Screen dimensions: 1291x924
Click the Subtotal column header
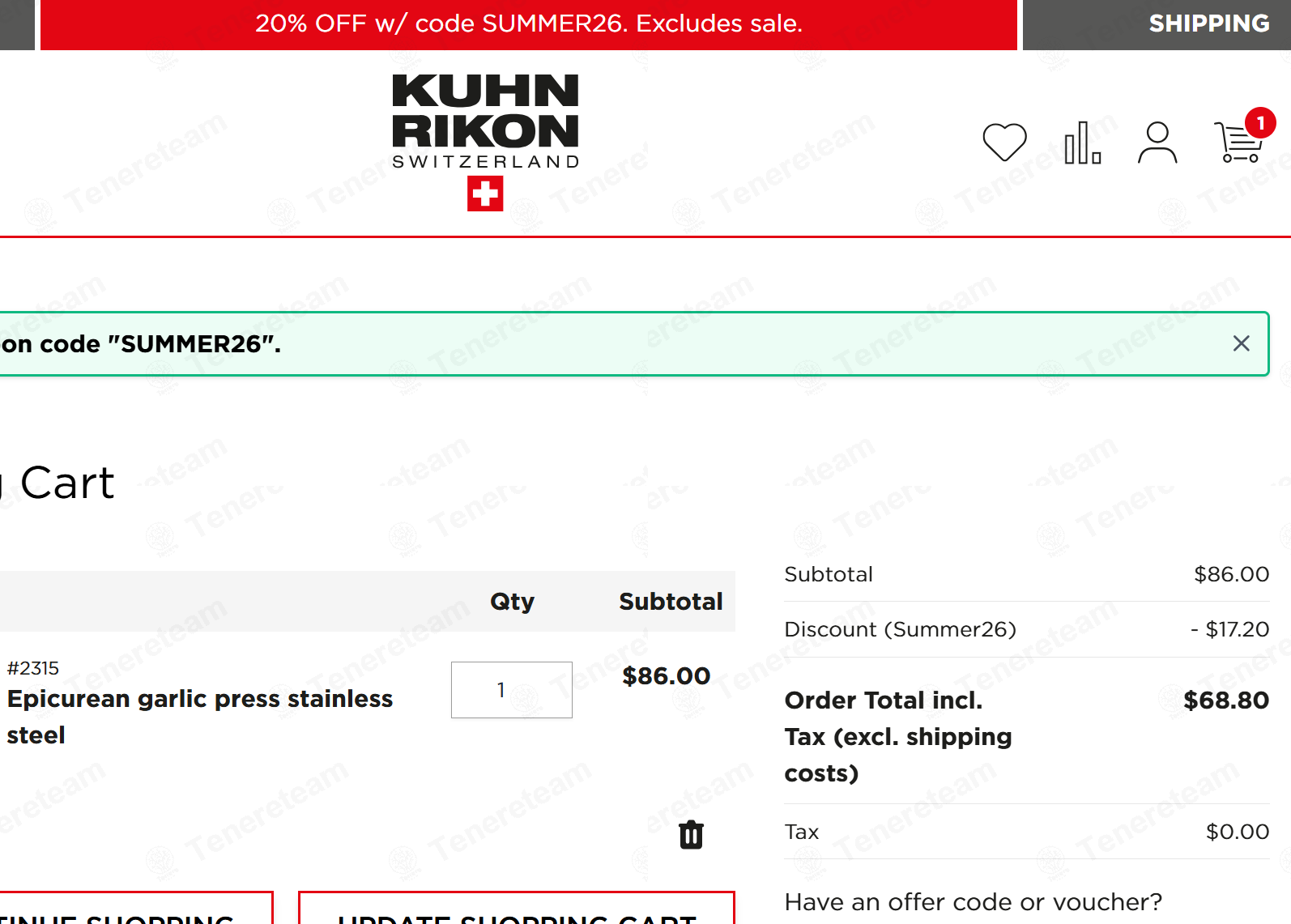tap(671, 602)
